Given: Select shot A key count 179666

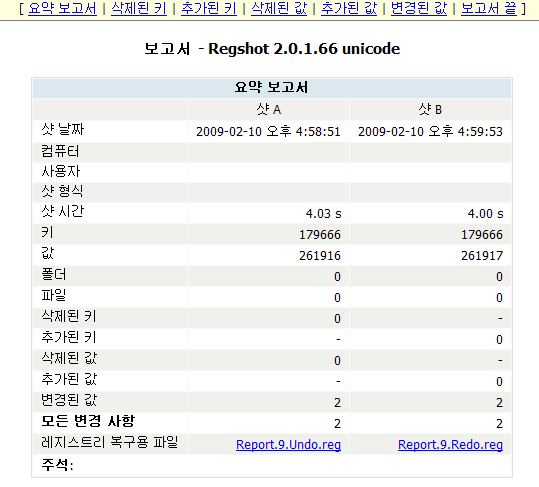Looking at the screenshot, I should coord(320,234).
